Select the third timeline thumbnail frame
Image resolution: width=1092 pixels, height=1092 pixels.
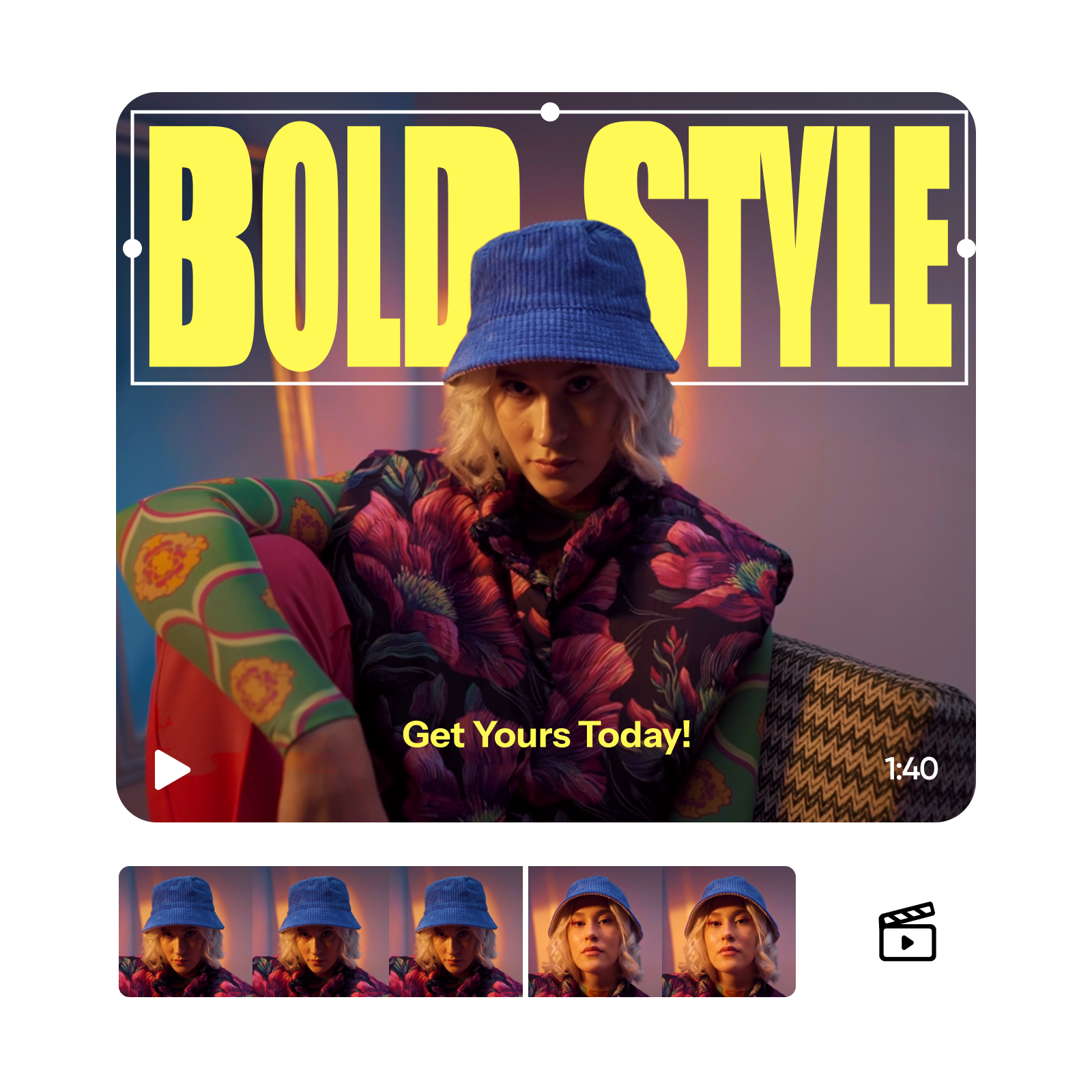click(x=455, y=932)
